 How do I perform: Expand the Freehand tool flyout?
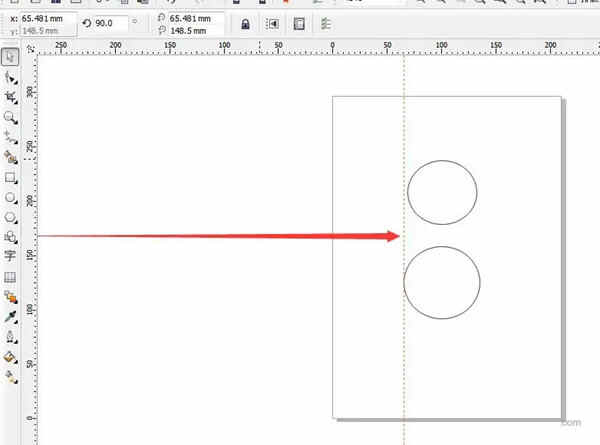click(x=10, y=137)
